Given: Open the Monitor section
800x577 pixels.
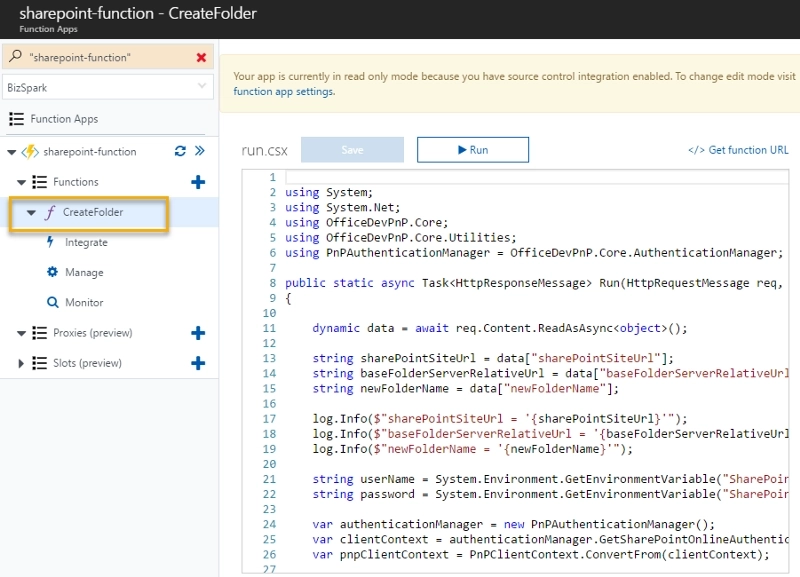Looking at the screenshot, I should tap(84, 303).
